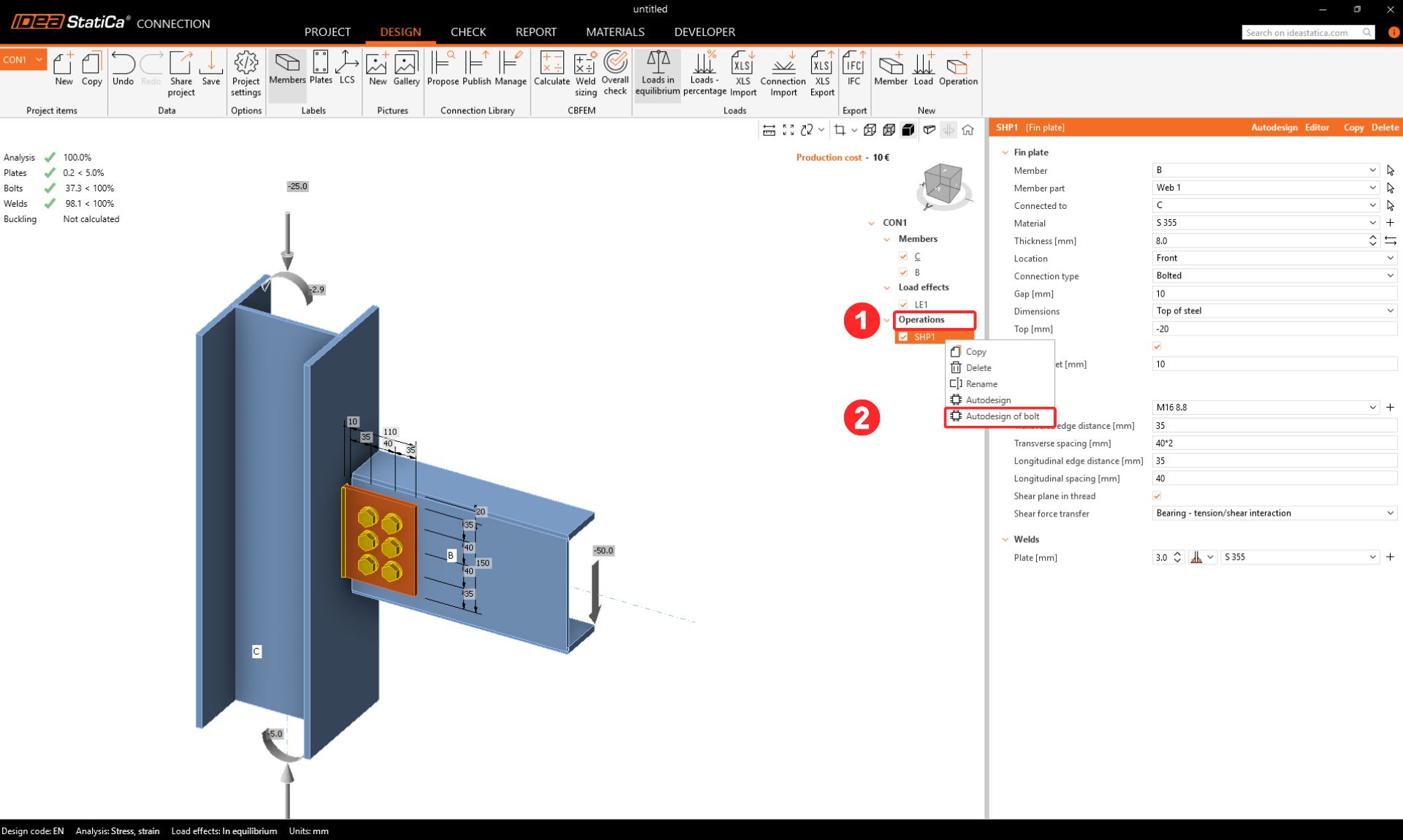Collapse the Fin plate section
Viewport: 1403px width, 840px height.
[x=1005, y=153]
